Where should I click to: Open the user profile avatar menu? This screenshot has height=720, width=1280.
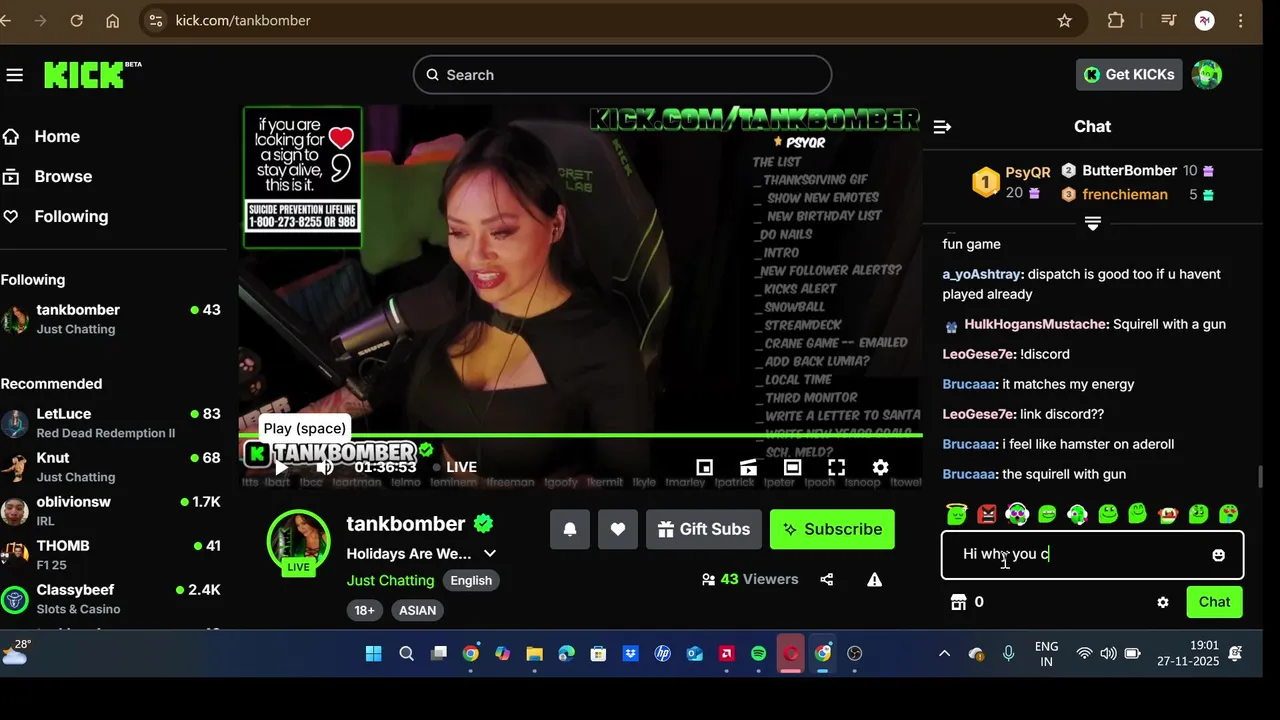pyautogui.click(x=1207, y=75)
